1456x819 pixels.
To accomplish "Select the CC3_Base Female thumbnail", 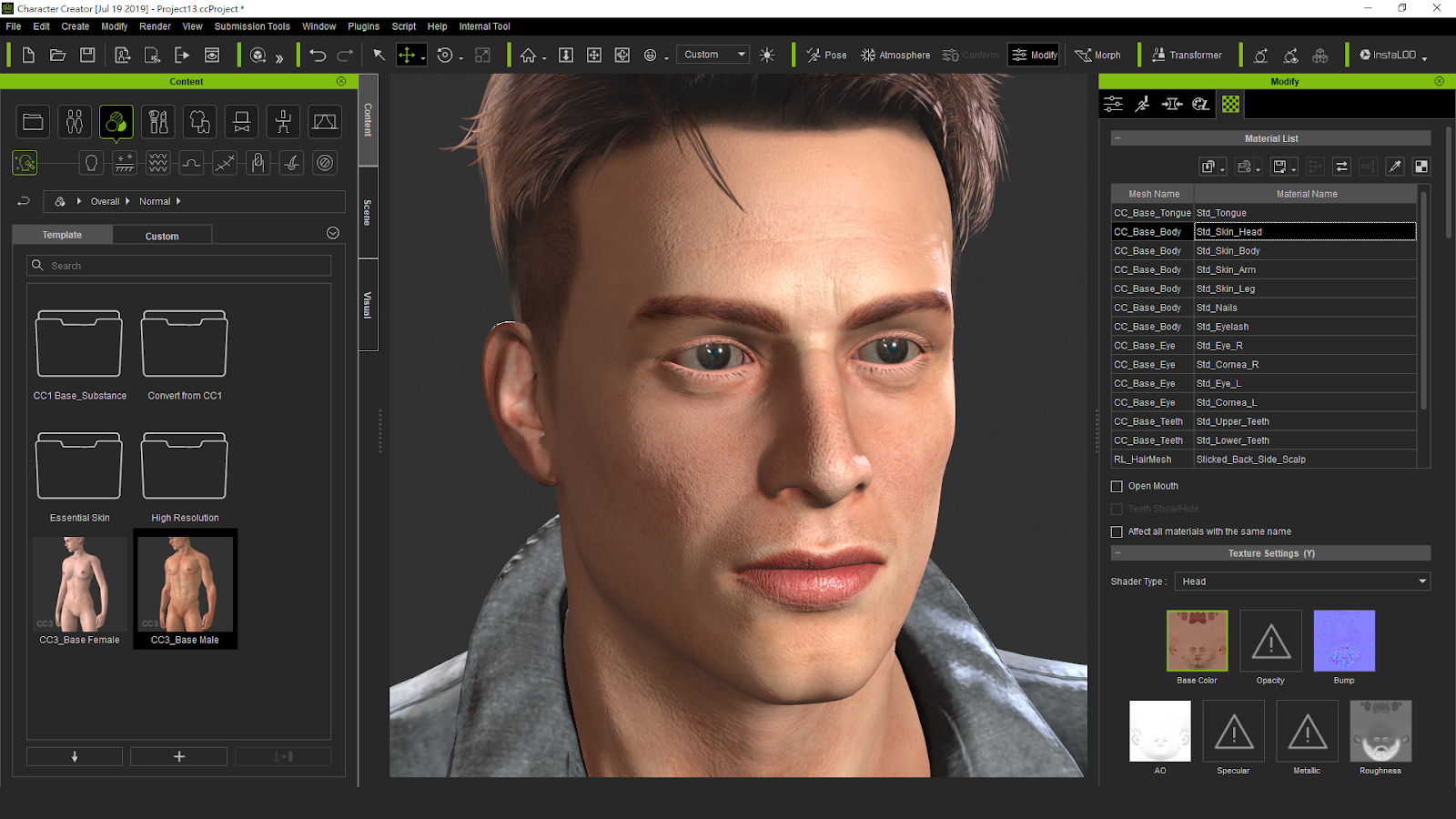I will pyautogui.click(x=79, y=585).
